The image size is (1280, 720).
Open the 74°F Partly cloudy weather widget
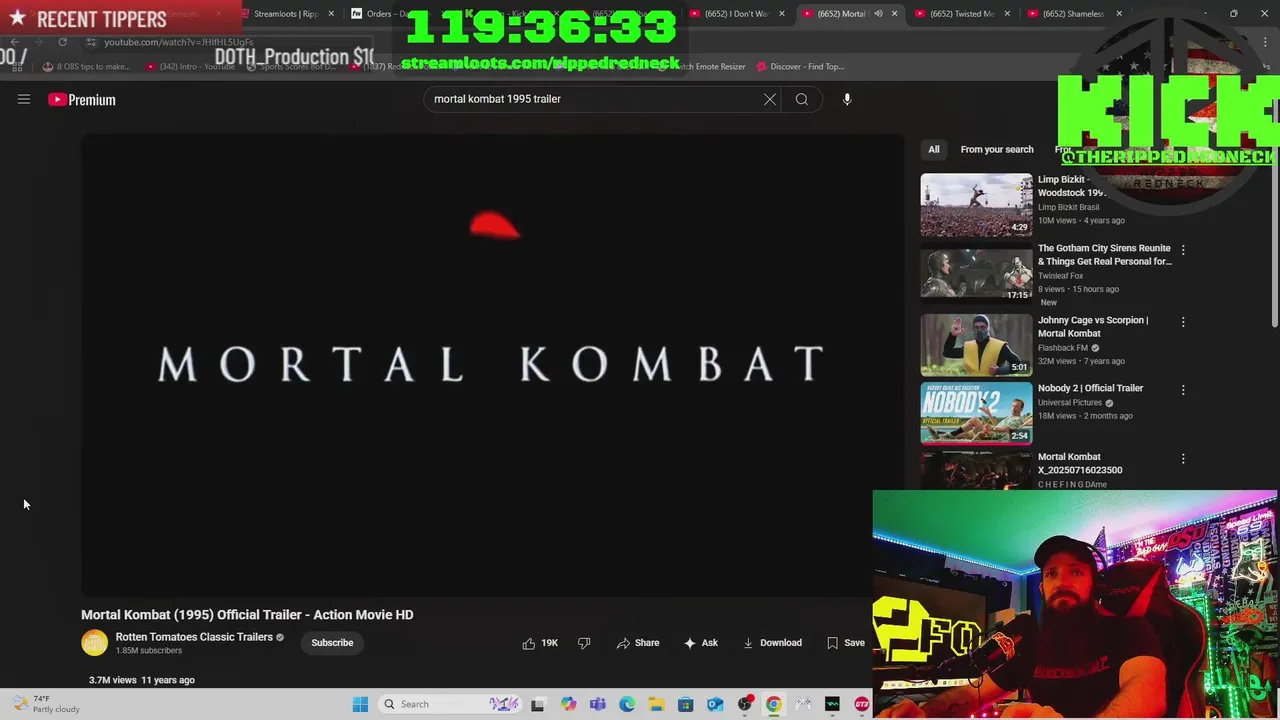pos(45,704)
